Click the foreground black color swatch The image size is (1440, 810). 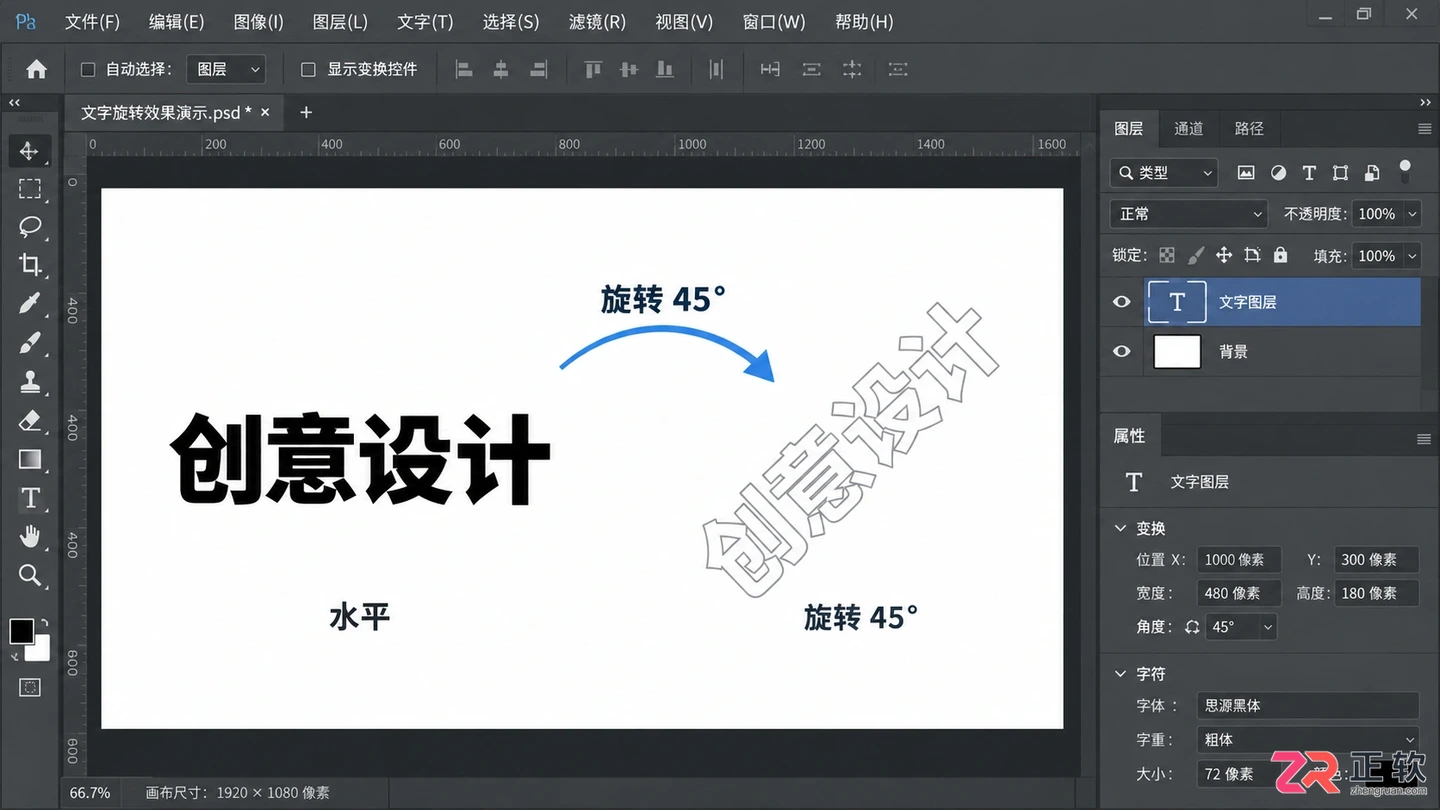pyautogui.click(x=21, y=631)
